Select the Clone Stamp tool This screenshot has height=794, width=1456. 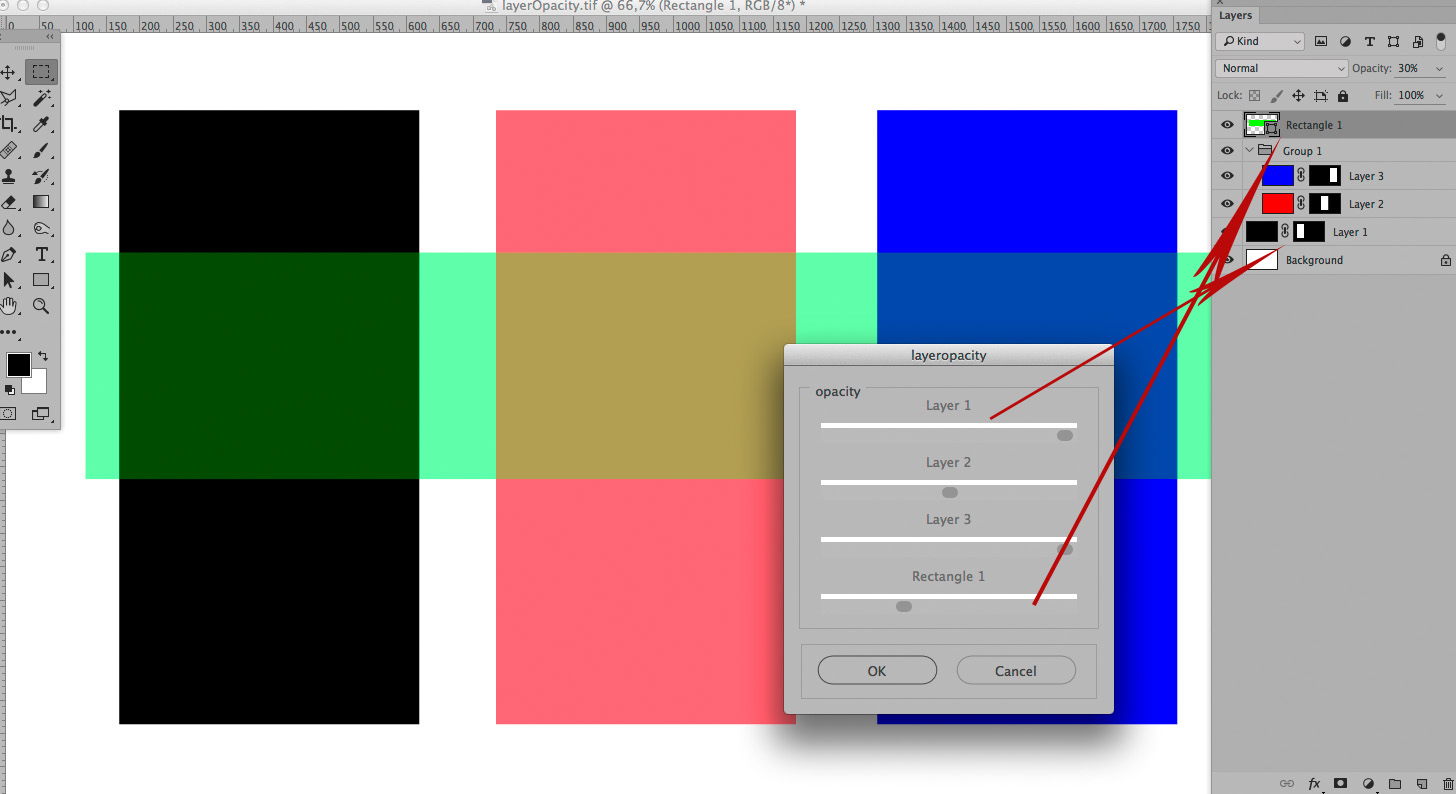pyautogui.click(x=9, y=176)
